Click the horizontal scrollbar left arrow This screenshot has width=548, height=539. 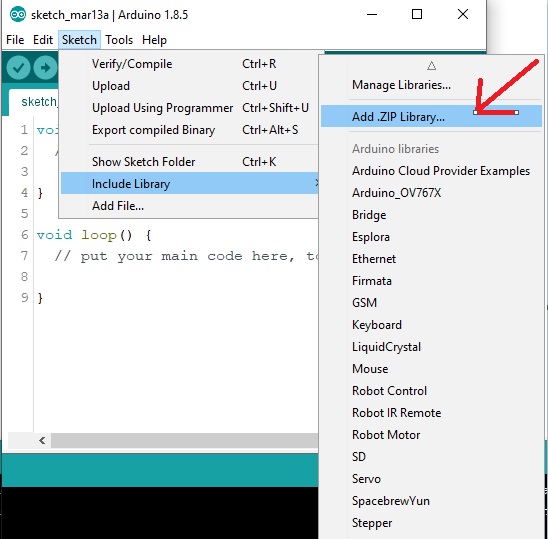click(x=42, y=440)
